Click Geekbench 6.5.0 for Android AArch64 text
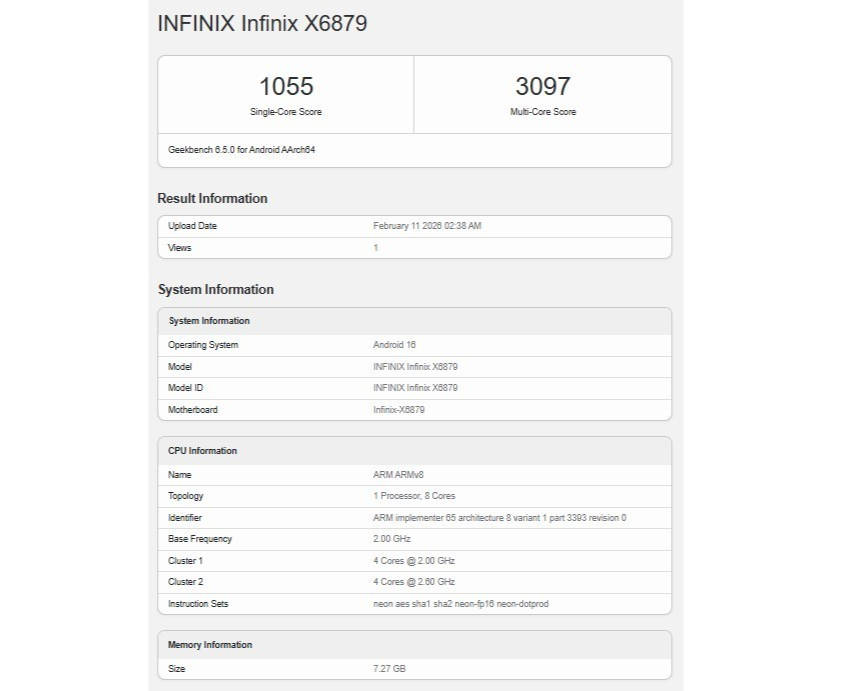845x691 pixels. [241, 149]
